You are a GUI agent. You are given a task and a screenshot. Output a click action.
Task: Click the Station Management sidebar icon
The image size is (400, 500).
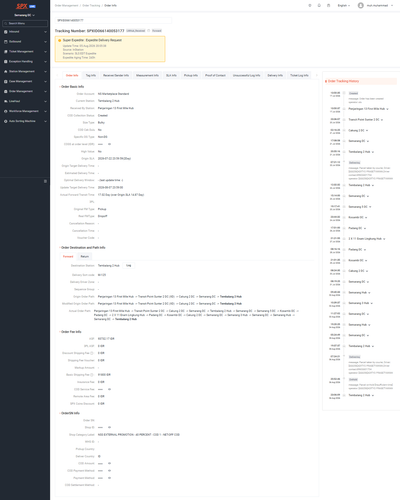(x=6, y=71)
